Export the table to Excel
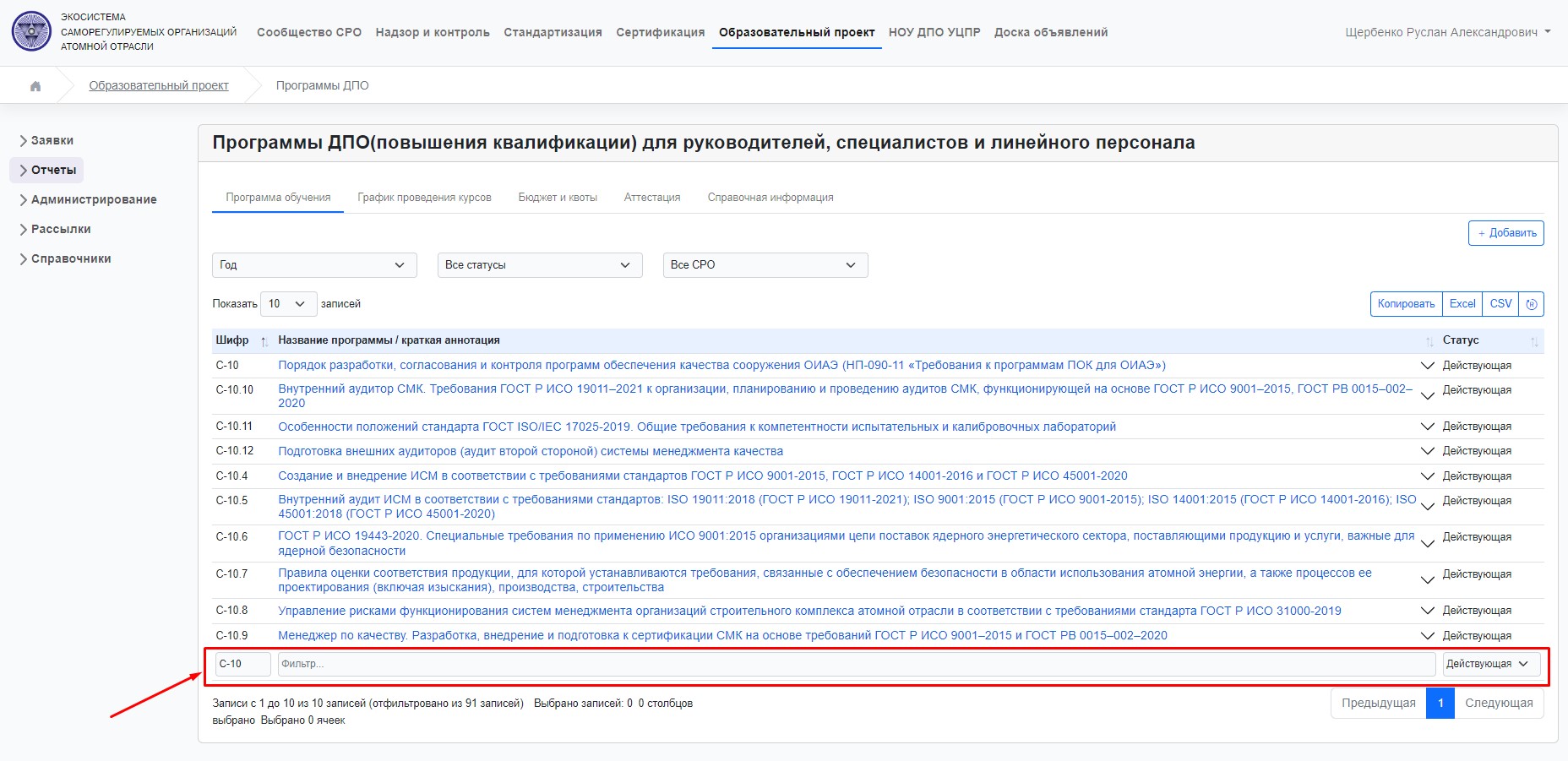 [x=1462, y=304]
